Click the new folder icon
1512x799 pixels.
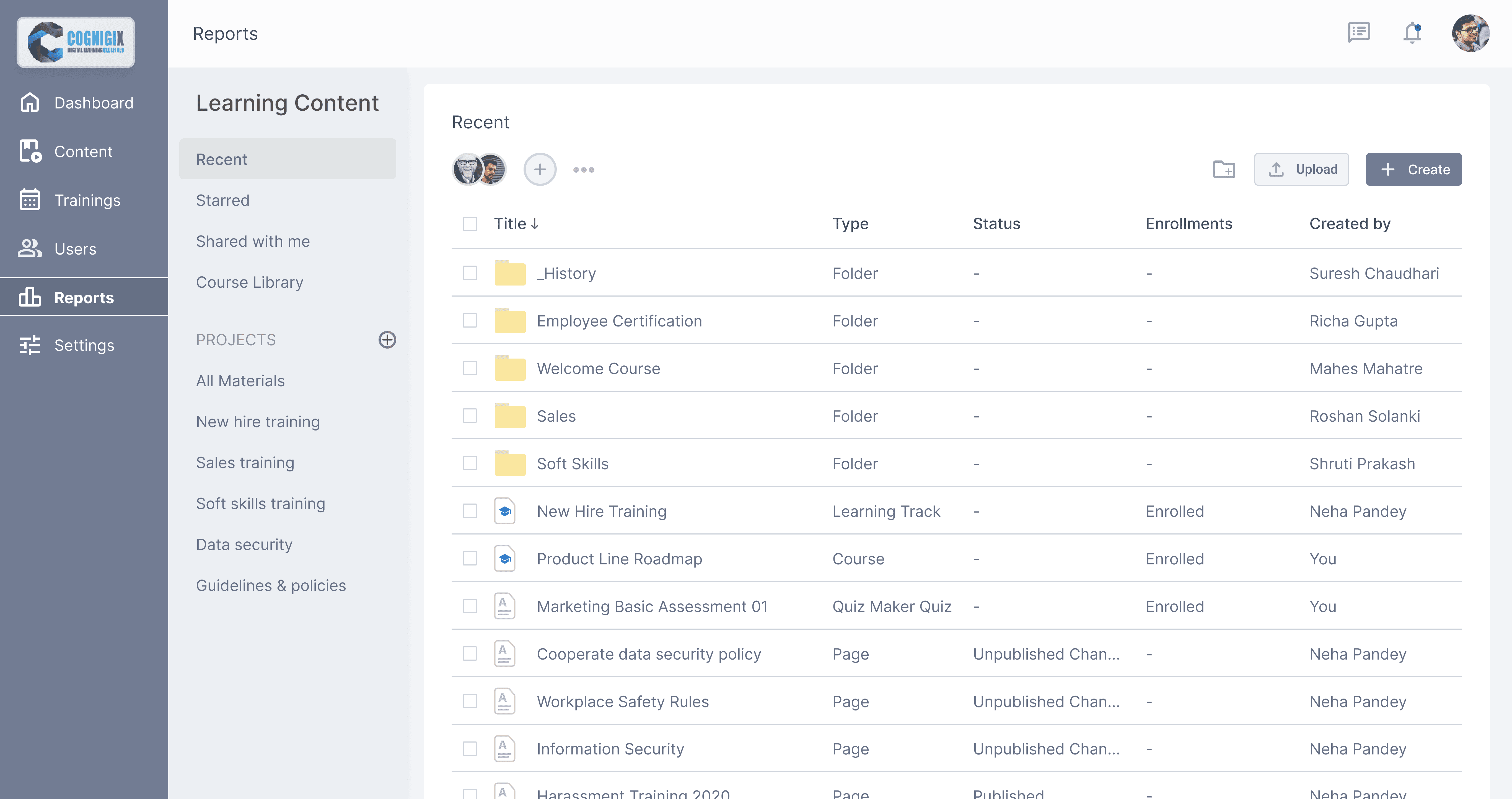pos(1224,170)
